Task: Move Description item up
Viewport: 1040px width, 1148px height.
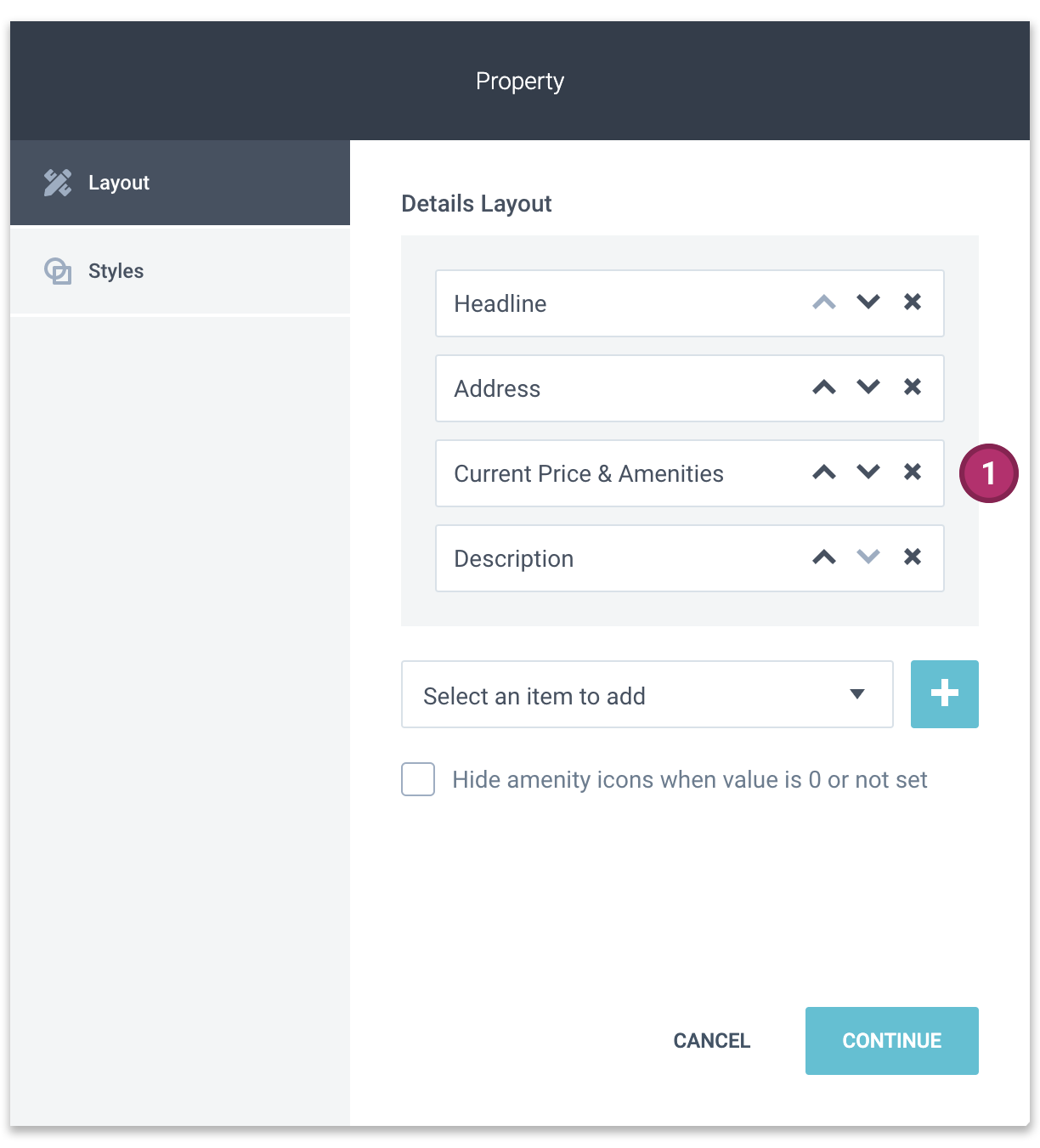Action: (824, 557)
